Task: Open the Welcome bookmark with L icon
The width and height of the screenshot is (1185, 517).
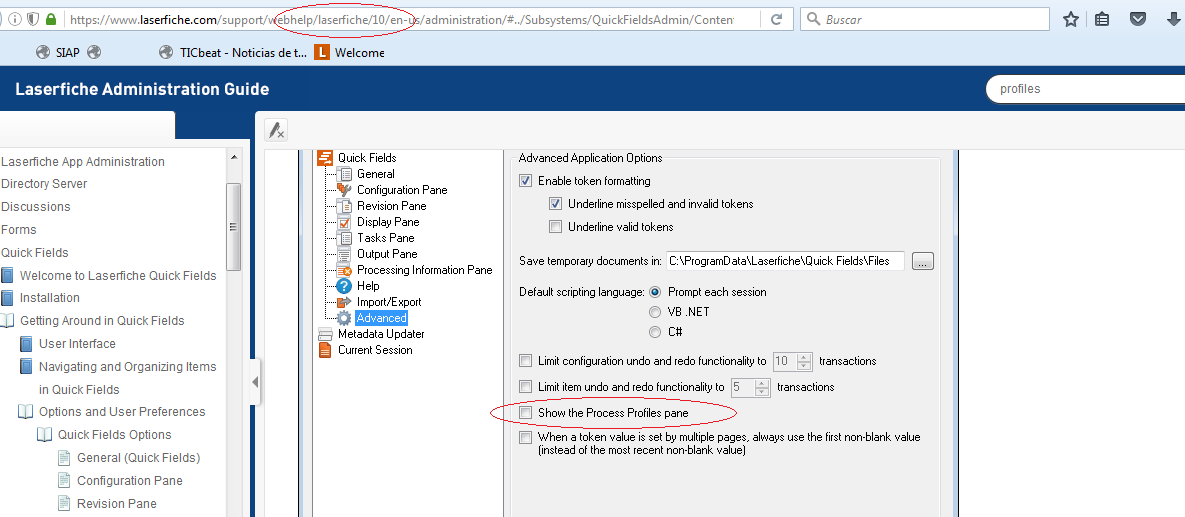Action: tap(323, 52)
